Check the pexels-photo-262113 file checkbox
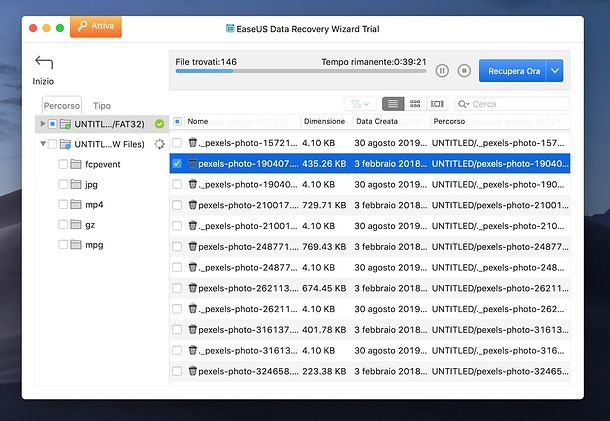This screenshot has width=610, height=421. click(x=177, y=288)
